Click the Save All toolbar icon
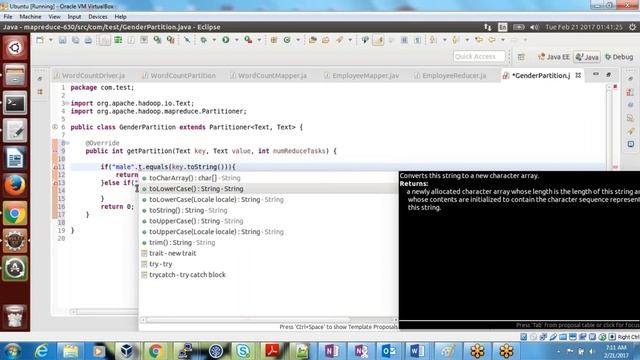This screenshot has width=640, height=360. pos(76,40)
